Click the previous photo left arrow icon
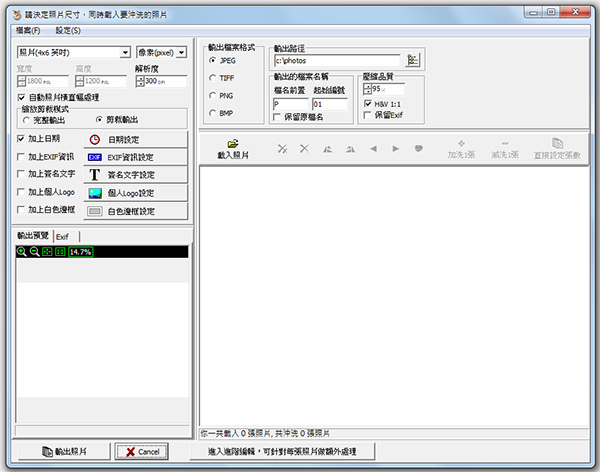The width and height of the screenshot is (600, 472). [x=373, y=149]
